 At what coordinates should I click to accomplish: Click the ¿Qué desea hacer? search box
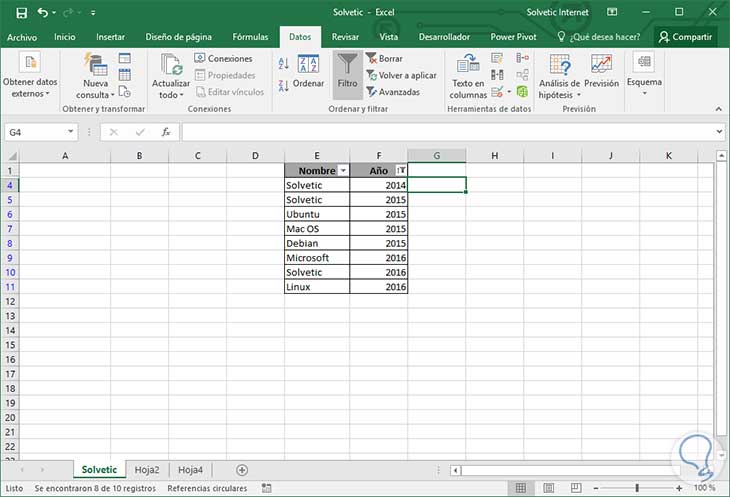point(599,37)
